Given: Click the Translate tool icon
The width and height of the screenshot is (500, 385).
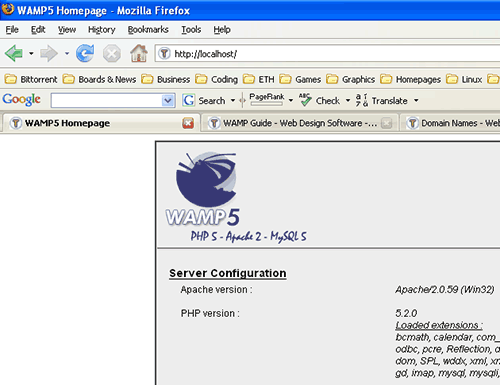Looking at the screenshot, I should coord(362,100).
